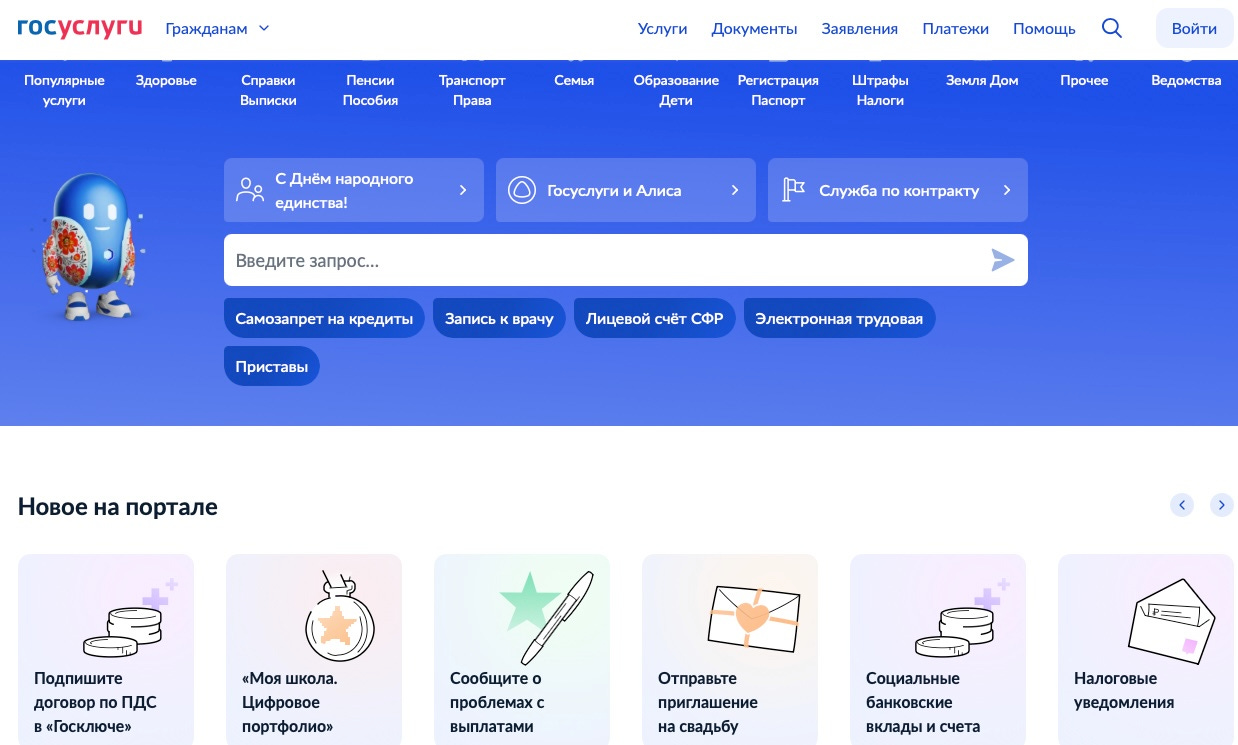
Task: Click the coins icon on Социальные банковские вклады card
Action: tap(962, 618)
